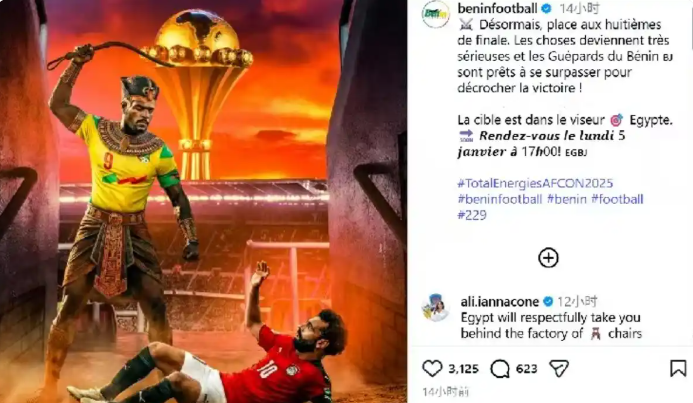
Task: Open comments via speech bubble icon
Action: click(500, 369)
